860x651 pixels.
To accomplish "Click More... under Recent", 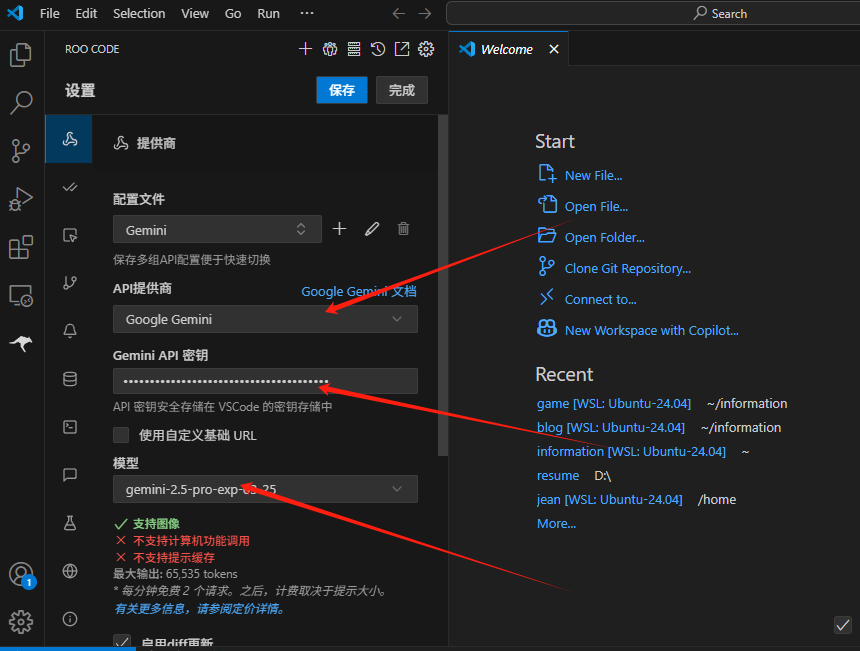I will 556,524.
